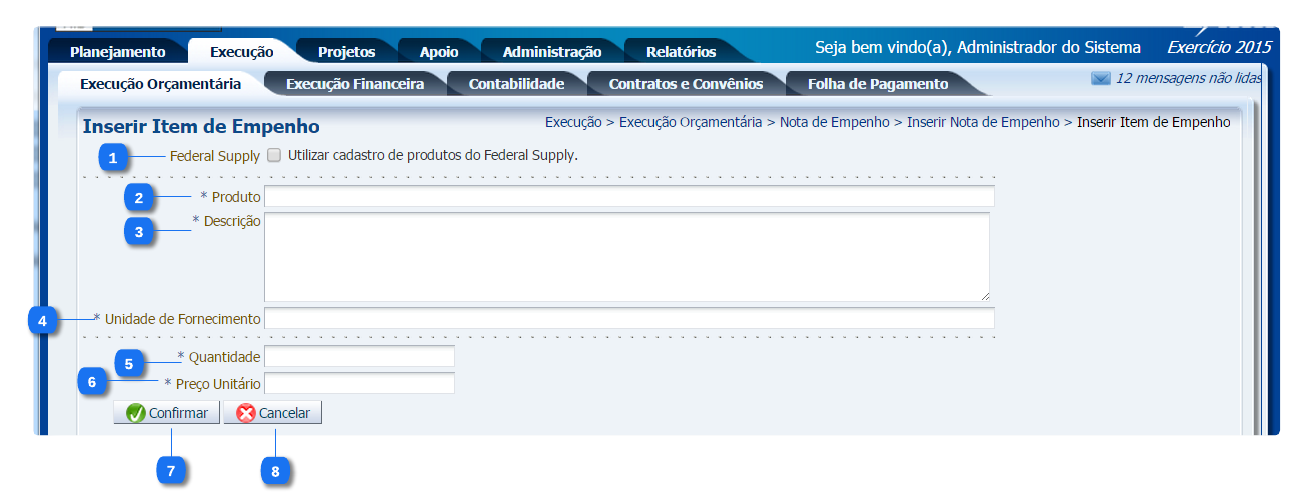The height and width of the screenshot is (493, 1299).
Task: Click the blue numbered marker 8
Action: click(275, 469)
